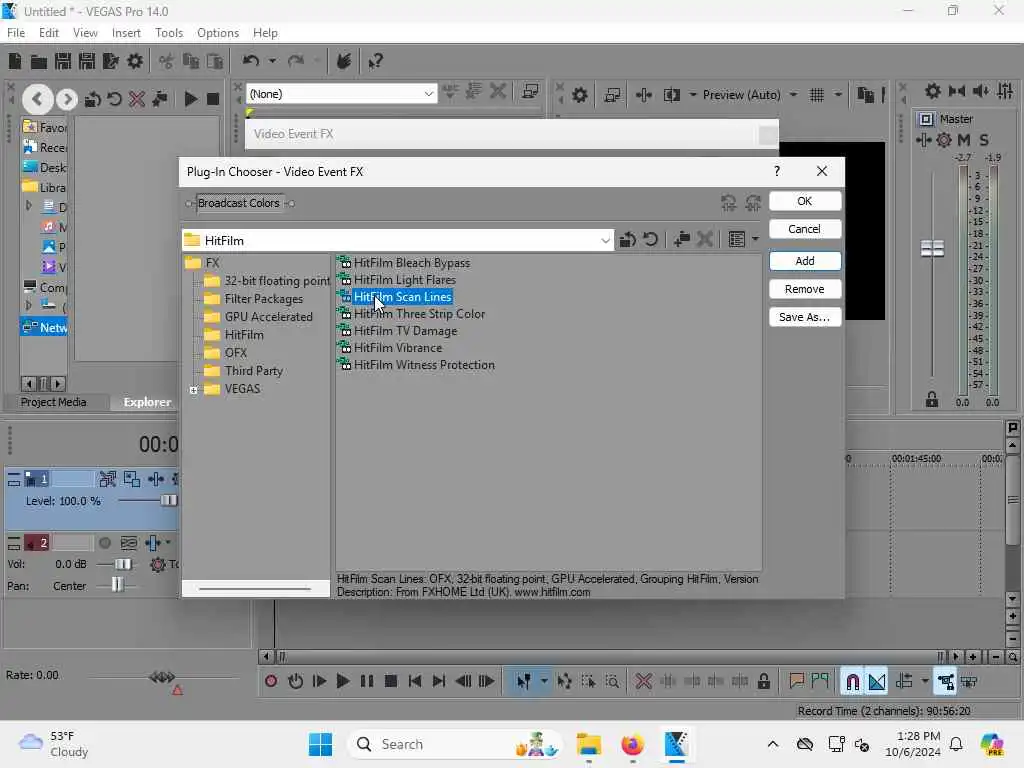Open Project Properties gear icon in toolbar
The image size is (1024, 768).
(135, 61)
